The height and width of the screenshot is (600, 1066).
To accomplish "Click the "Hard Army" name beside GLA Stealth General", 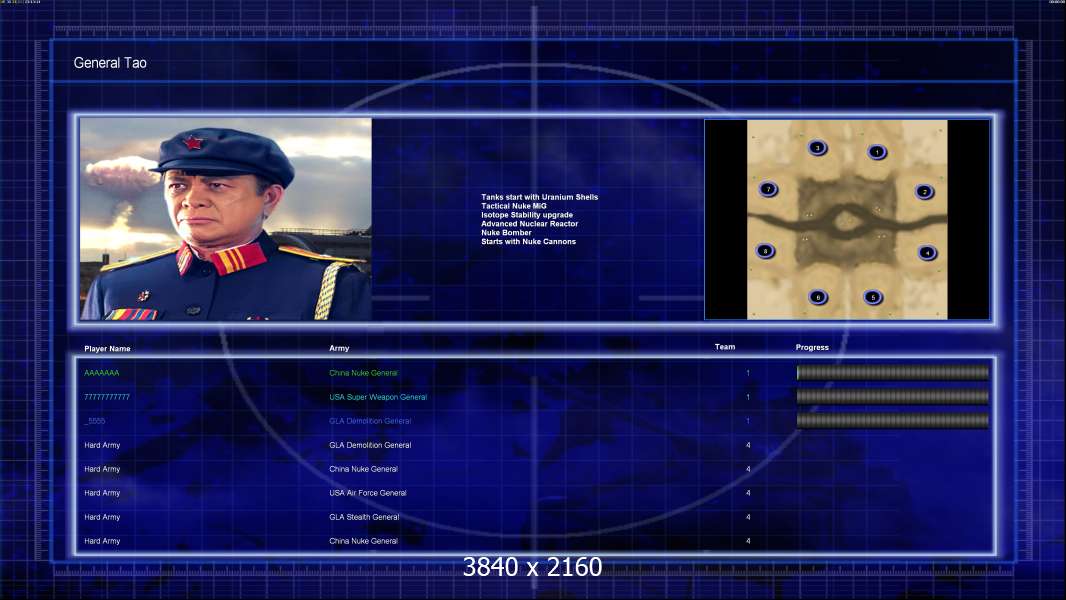I will (x=102, y=517).
